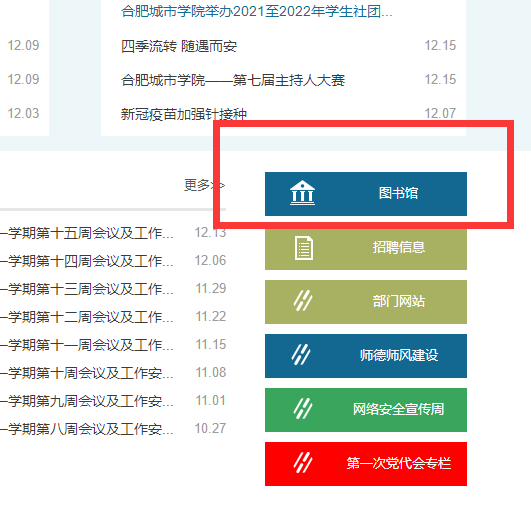Open the 第十五周会议及工作 schedule link
This screenshot has height=524, width=531.
87,233
